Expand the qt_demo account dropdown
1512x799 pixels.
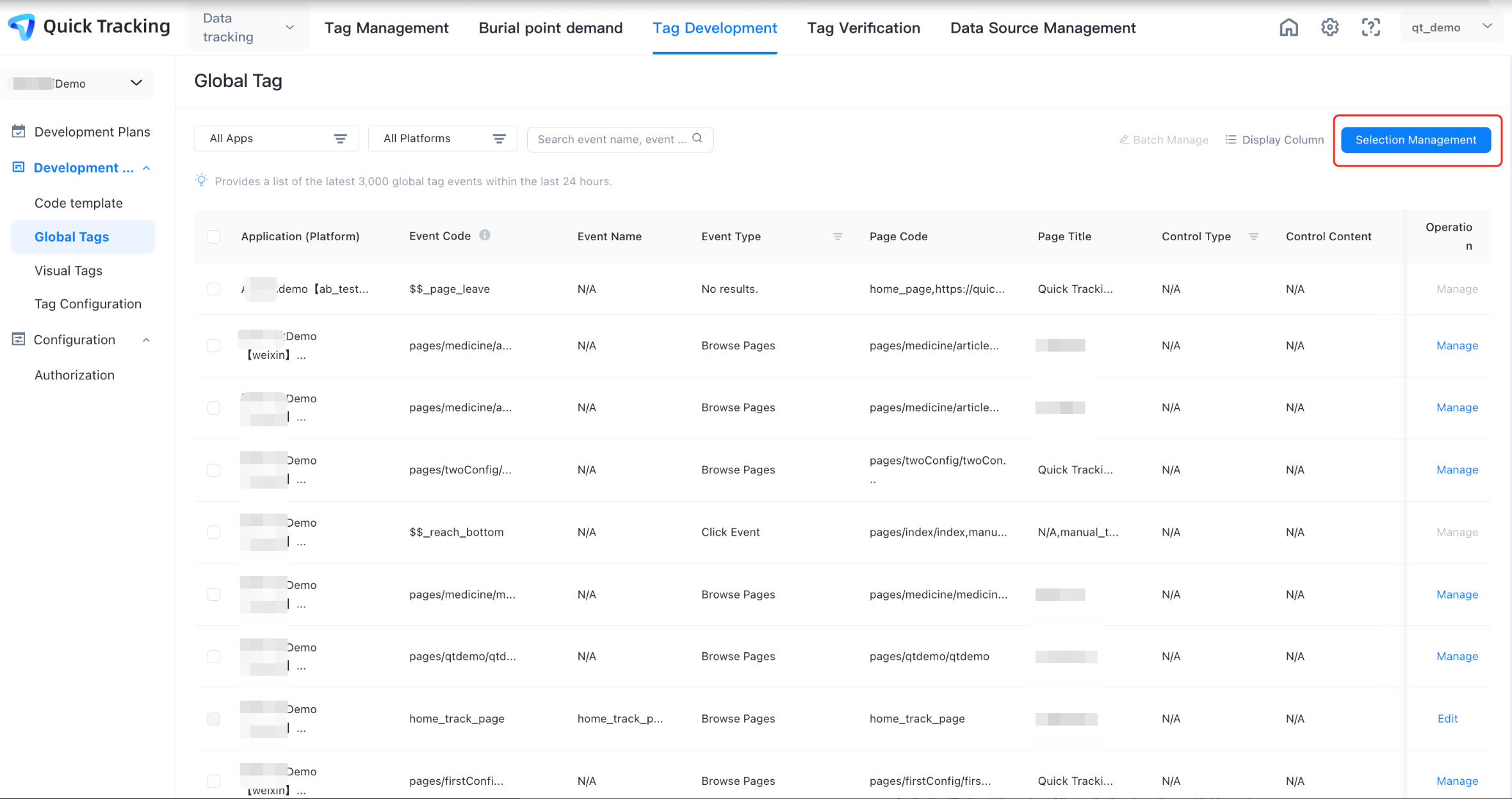1451,27
